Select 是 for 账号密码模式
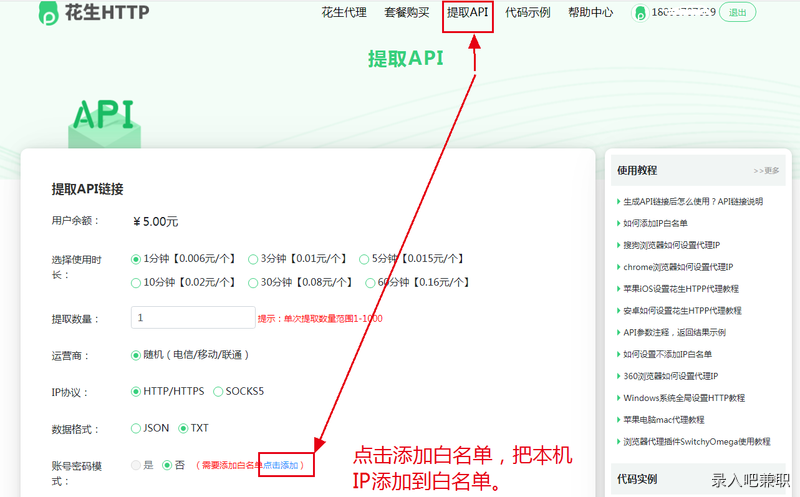 tap(136, 465)
